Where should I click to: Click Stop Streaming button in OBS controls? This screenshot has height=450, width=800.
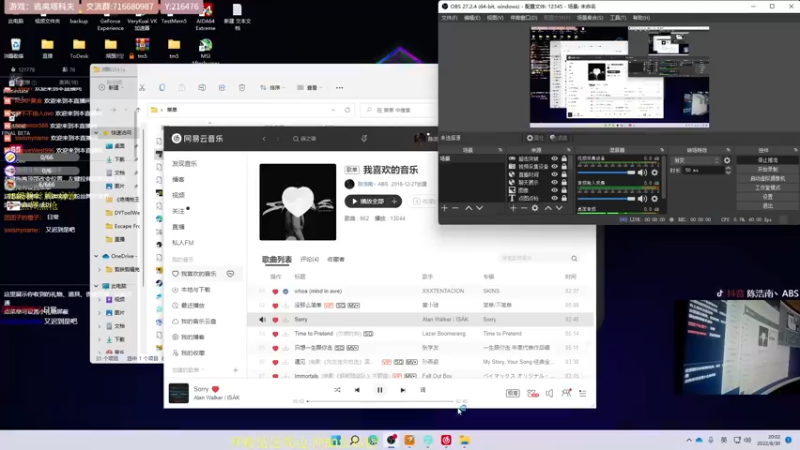(767, 160)
